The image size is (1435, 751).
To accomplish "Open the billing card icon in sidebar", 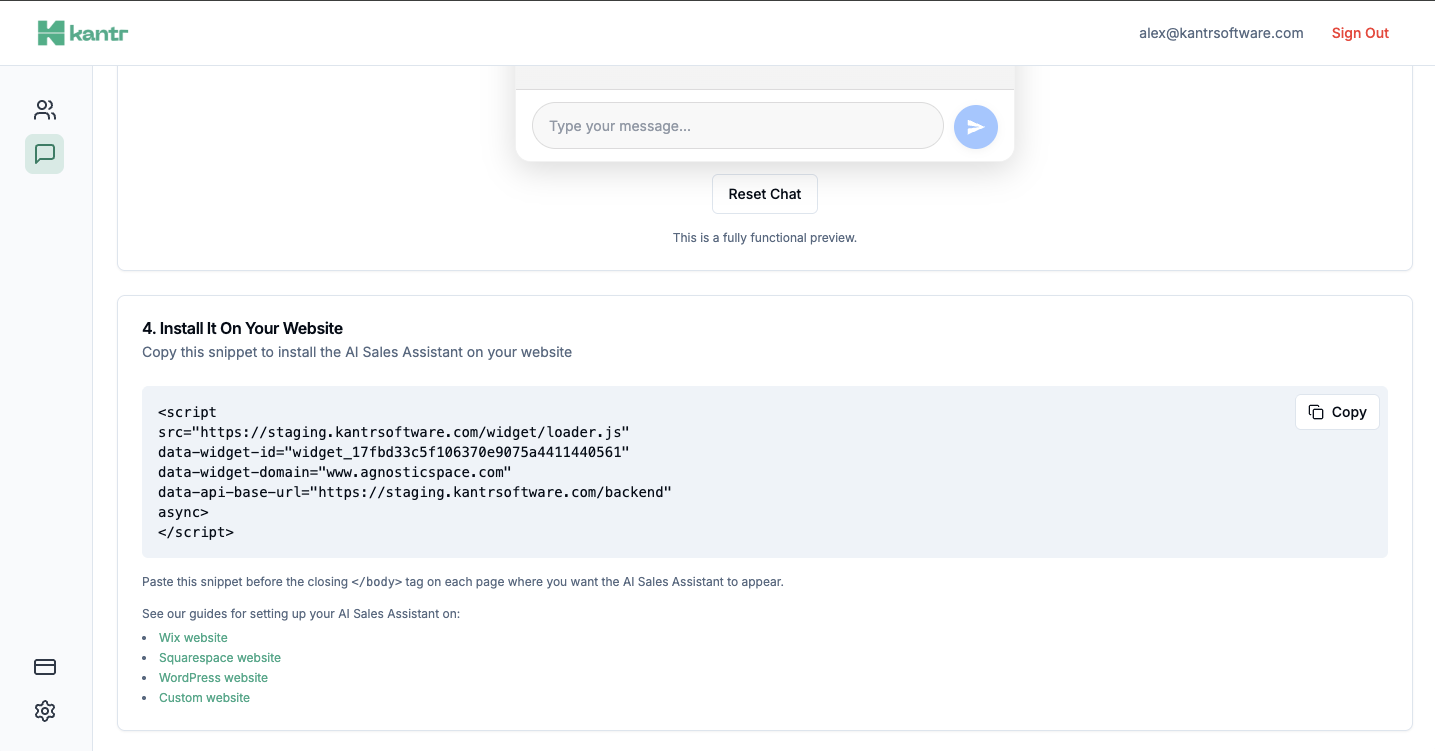I will (45, 667).
